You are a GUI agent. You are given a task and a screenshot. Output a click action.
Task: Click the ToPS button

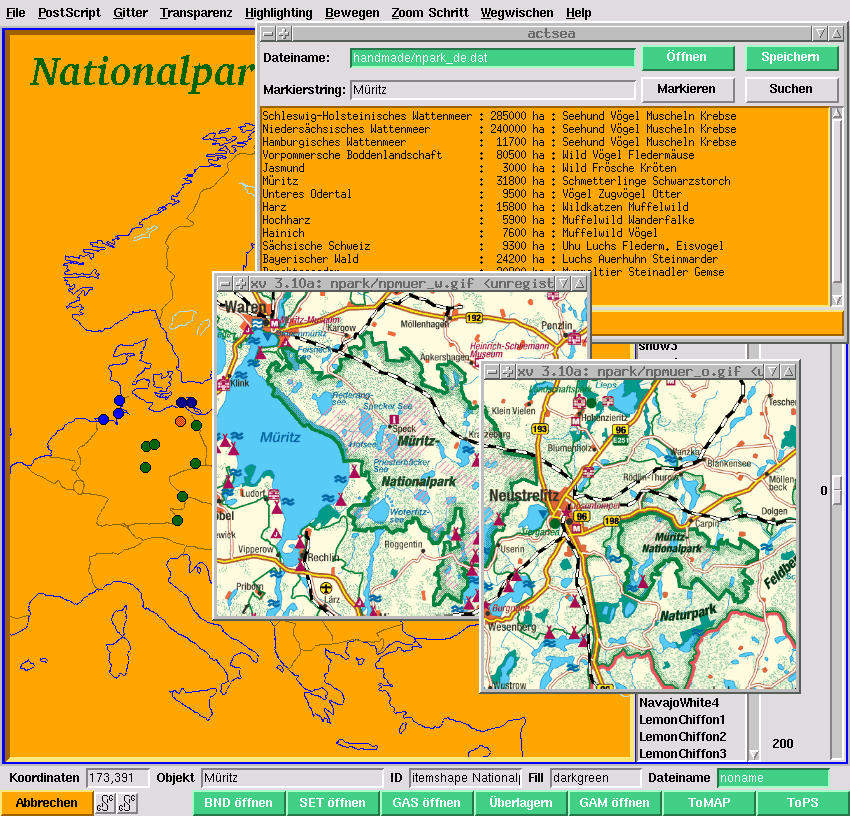pos(802,802)
